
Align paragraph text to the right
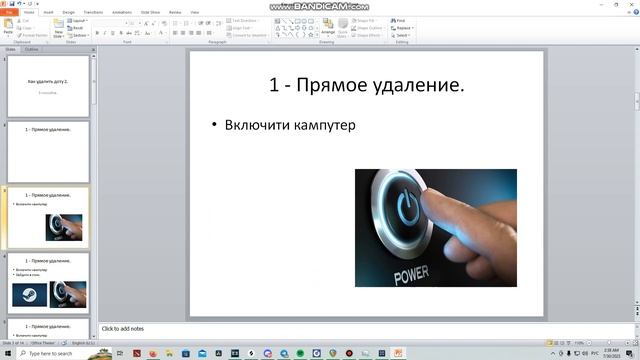pyautogui.click(x=191, y=33)
